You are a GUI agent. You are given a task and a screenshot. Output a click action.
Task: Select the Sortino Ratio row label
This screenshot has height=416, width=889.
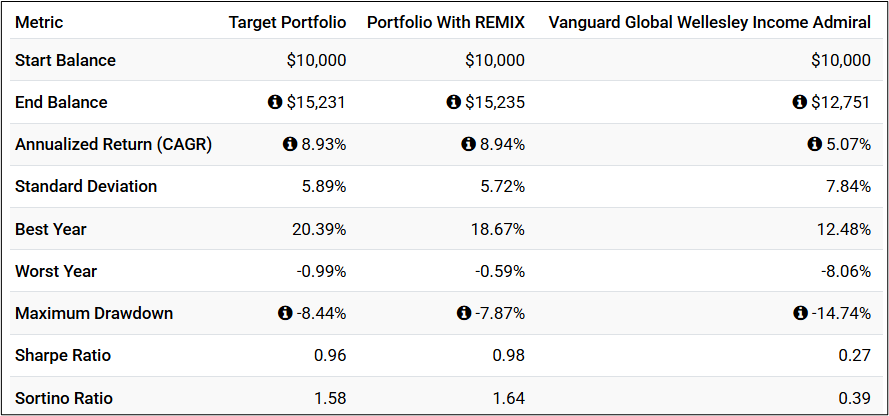point(64,398)
